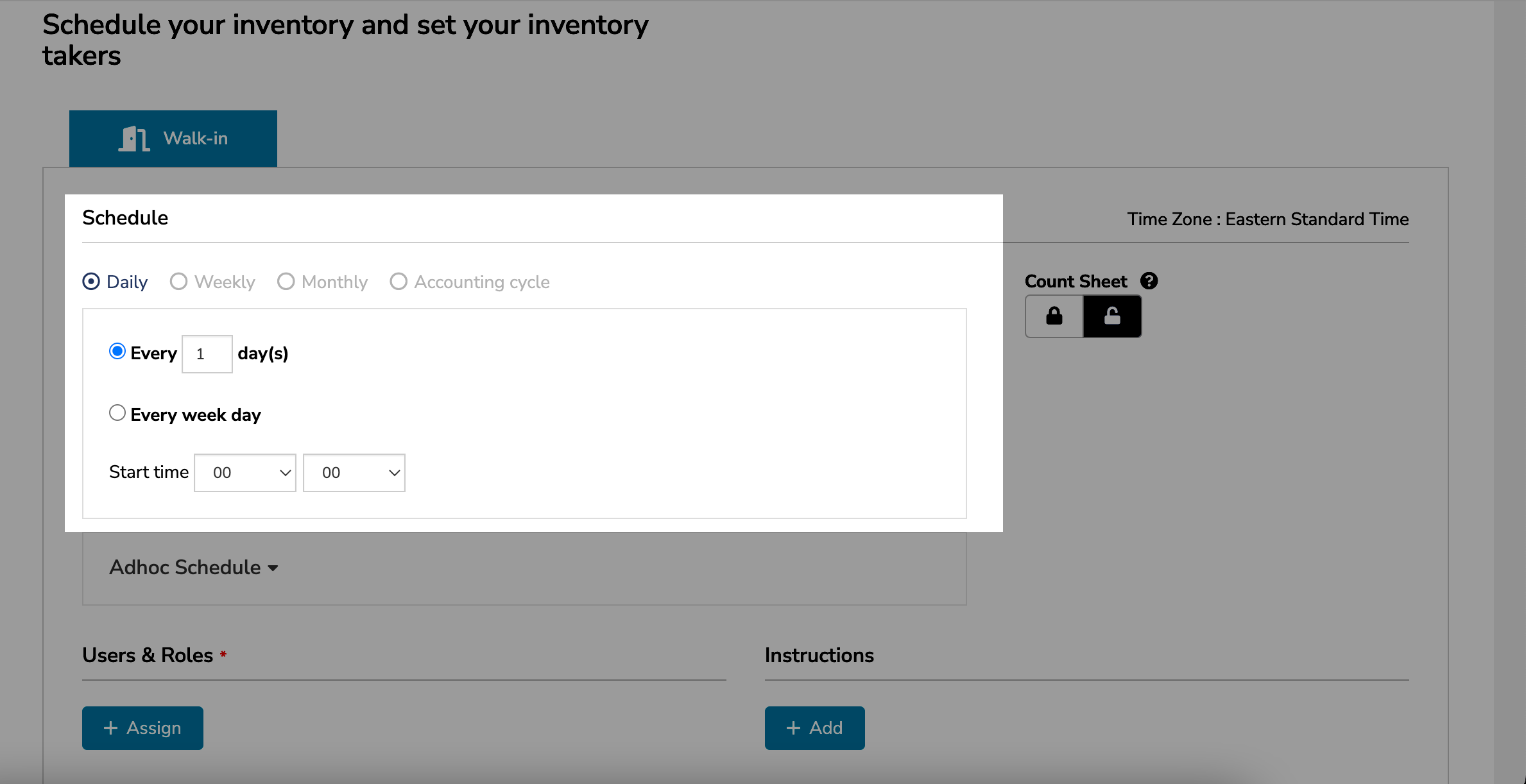Click the plus icon on the Add button
Image resolution: width=1526 pixels, height=784 pixels.
(x=793, y=728)
